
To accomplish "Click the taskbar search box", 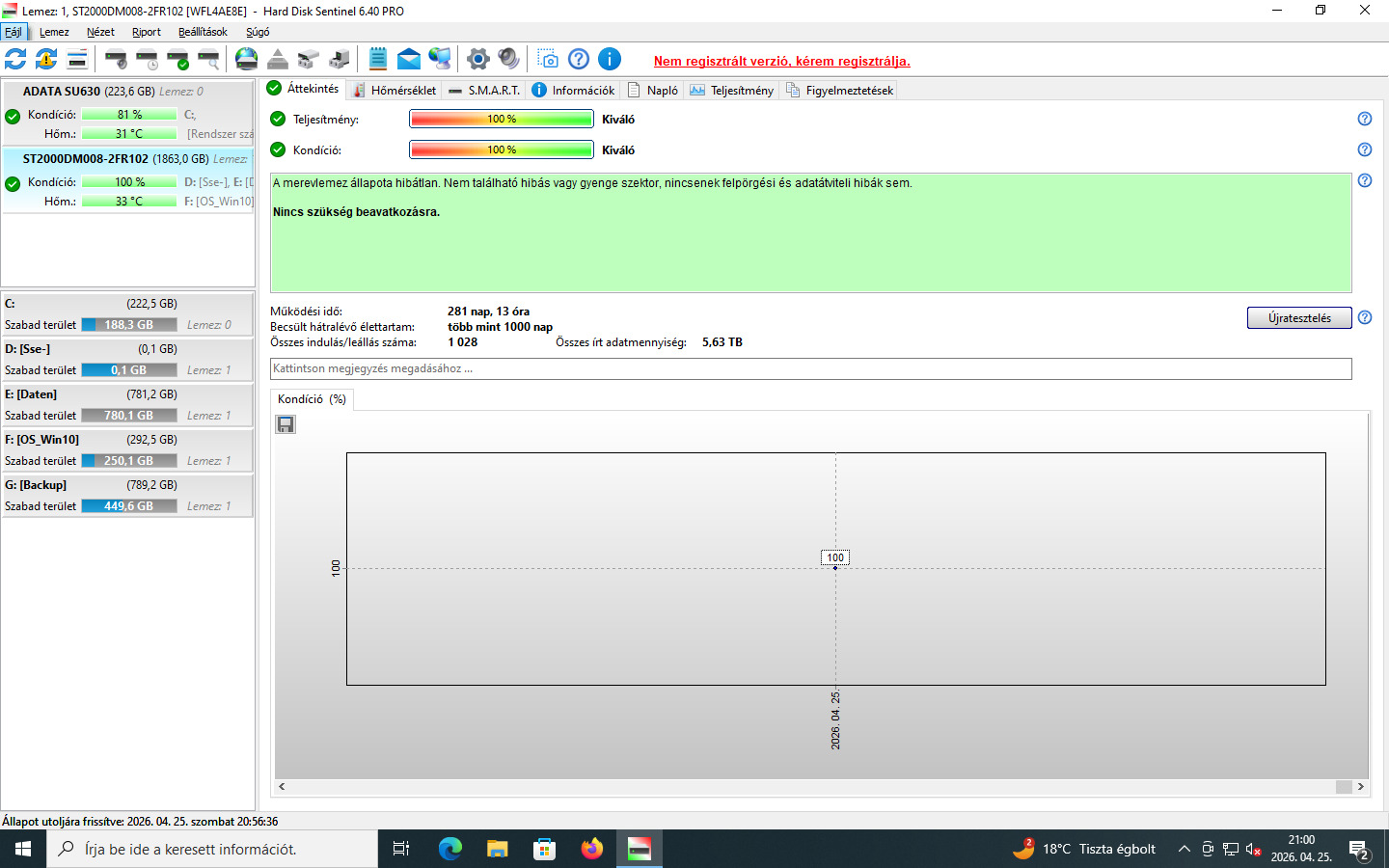I will (x=212, y=849).
